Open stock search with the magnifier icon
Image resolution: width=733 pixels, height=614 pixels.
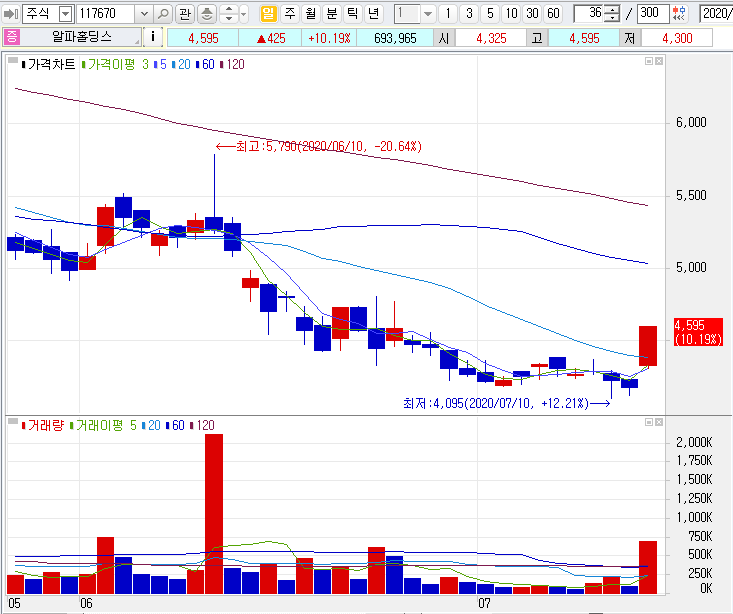point(163,14)
